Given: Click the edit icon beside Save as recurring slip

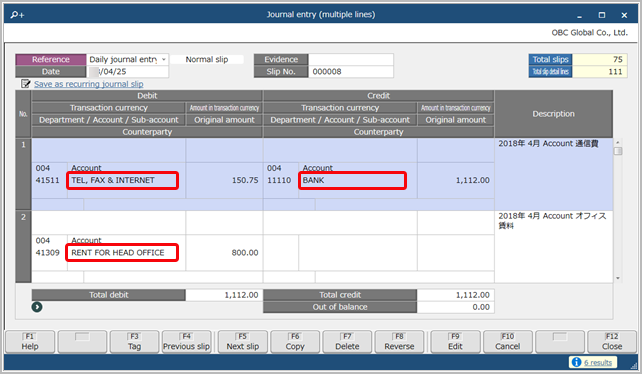Looking at the screenshot, I should [25, 84].
